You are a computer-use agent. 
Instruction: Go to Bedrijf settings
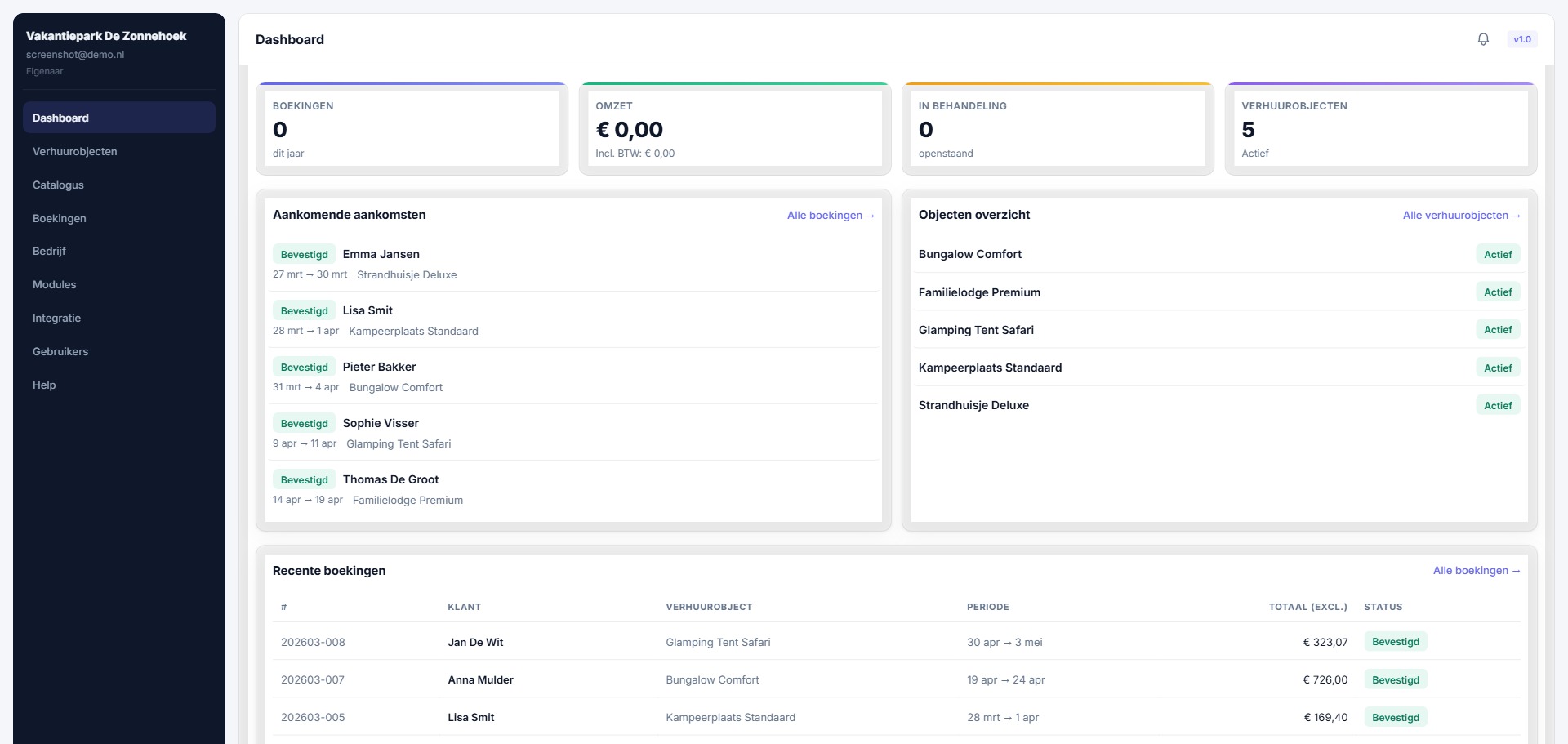click(49, 251)
